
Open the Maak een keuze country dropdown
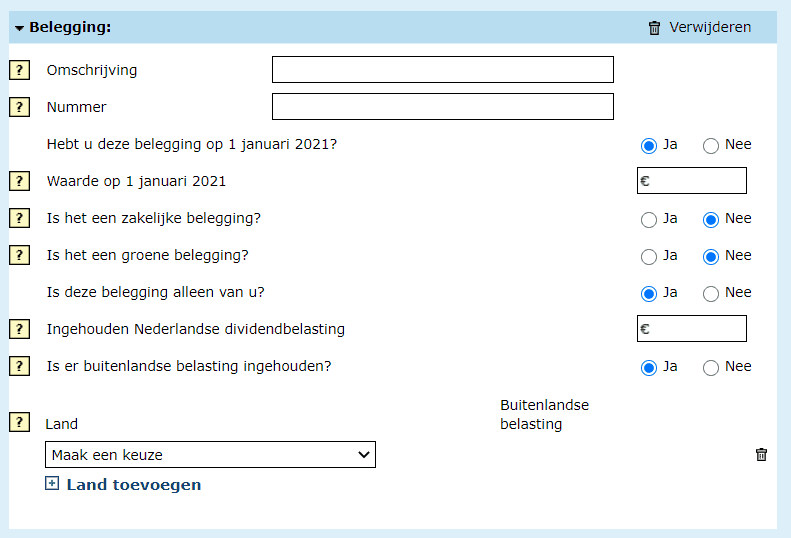[x=210, y=455]
